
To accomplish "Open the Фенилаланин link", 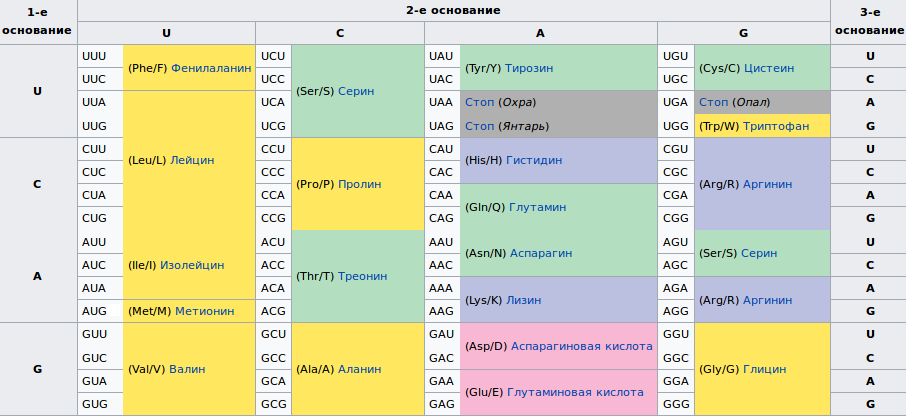I will 211,68.
